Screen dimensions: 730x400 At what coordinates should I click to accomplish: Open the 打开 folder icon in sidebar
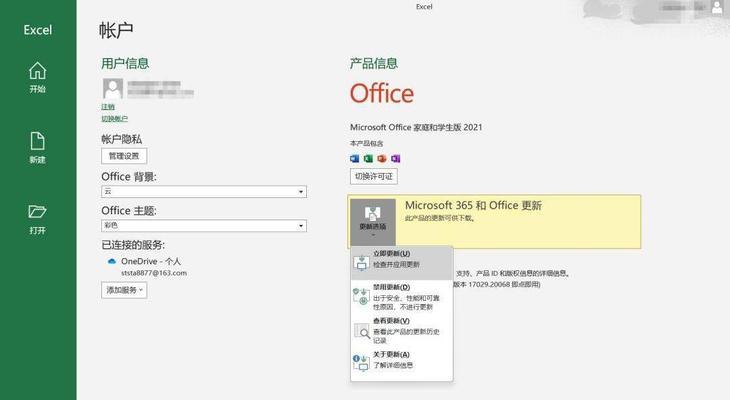pyautogui.click(x=37, y=211)
